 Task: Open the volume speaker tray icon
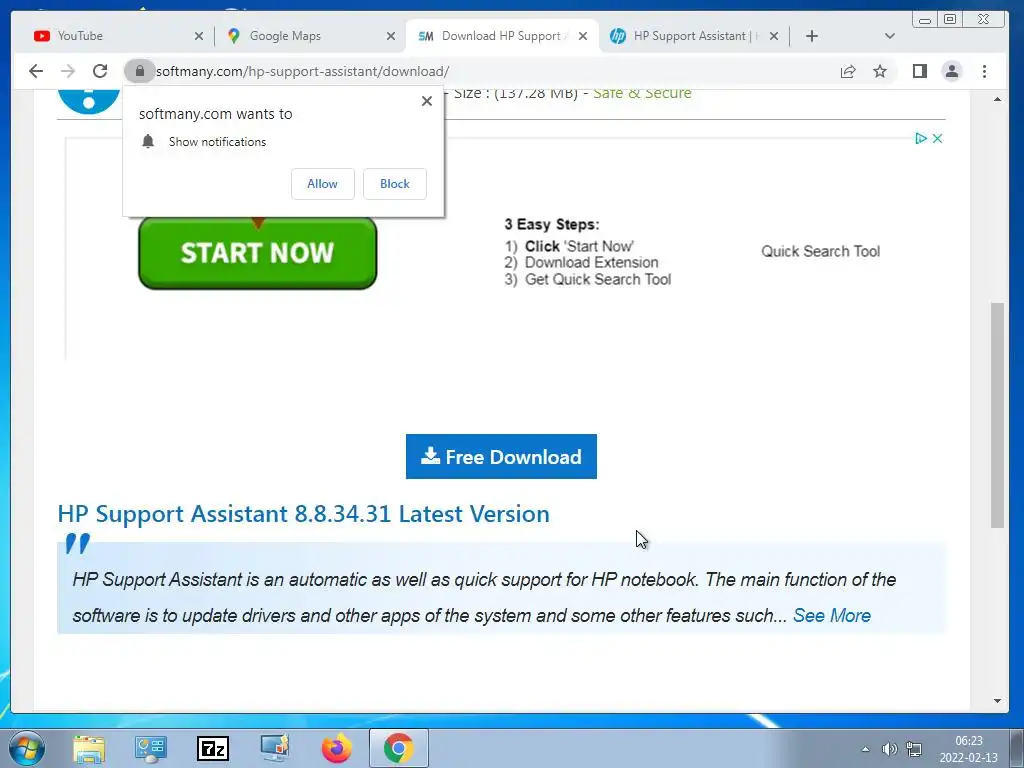(x=889, y=749)
